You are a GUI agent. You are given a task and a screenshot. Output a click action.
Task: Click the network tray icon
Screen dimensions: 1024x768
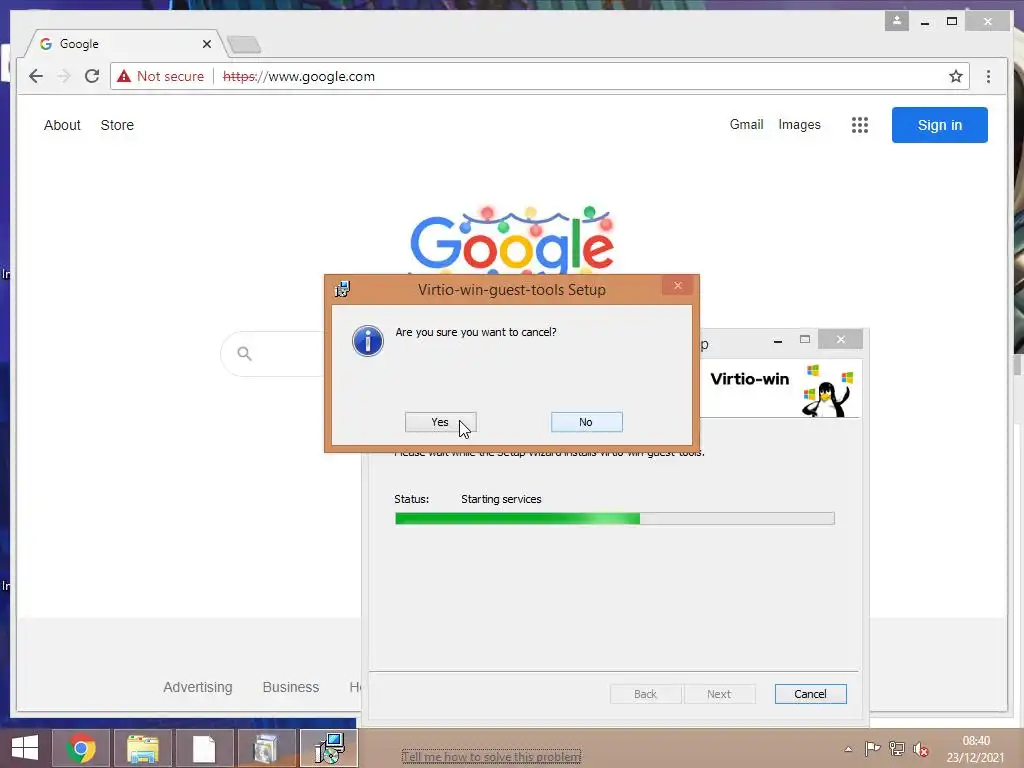[897, 749]
